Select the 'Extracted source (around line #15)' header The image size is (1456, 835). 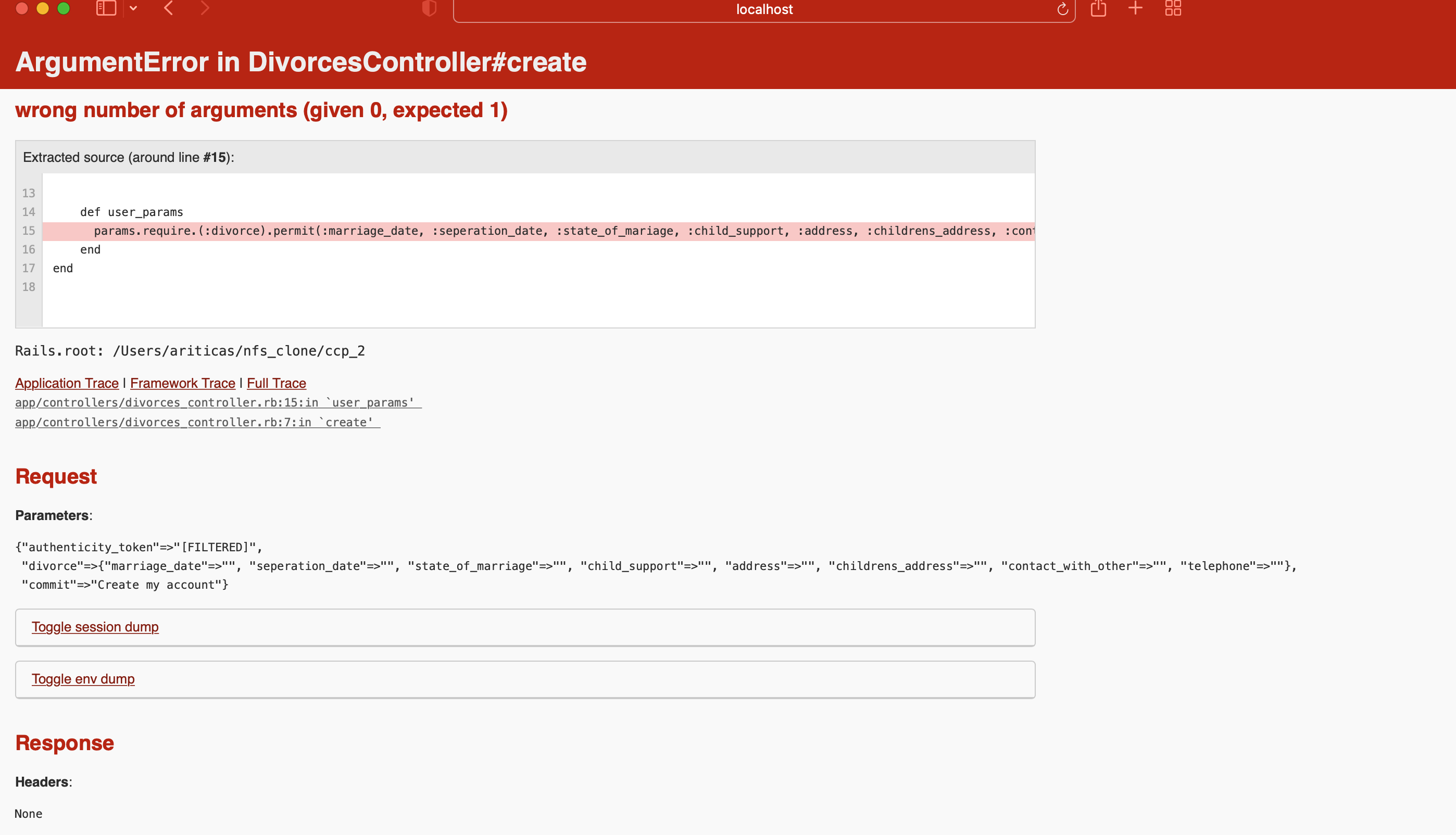click(129, 158)
